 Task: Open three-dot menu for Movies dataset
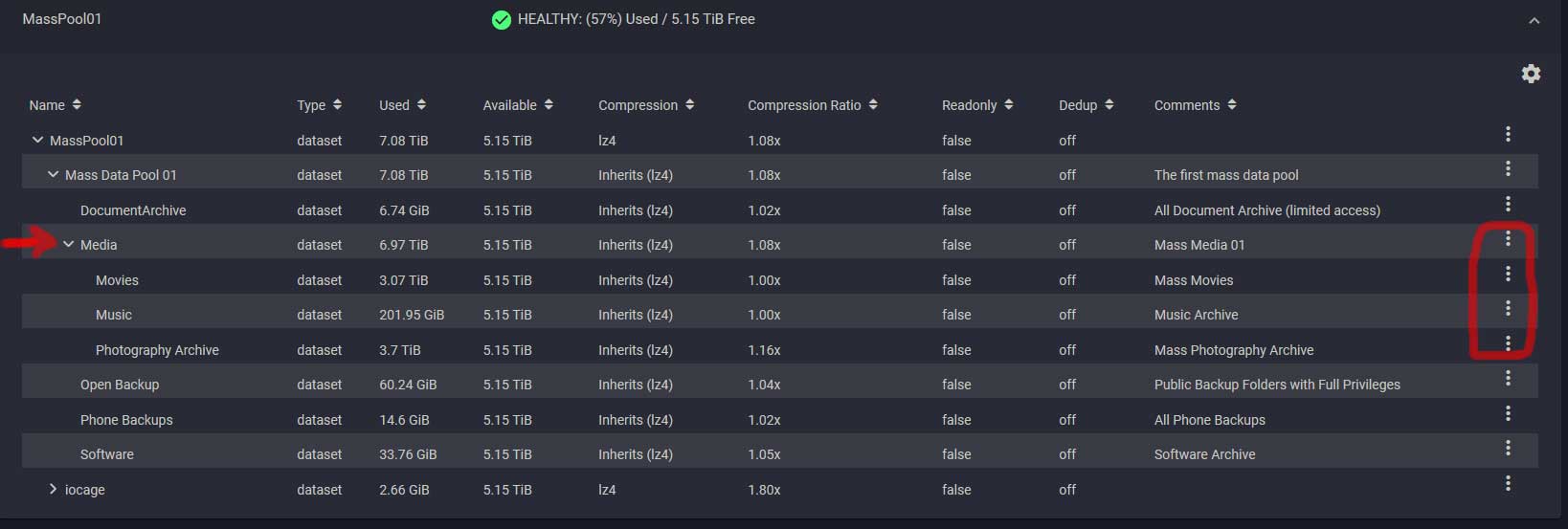pyautogui.click(x=1508, y=274)
